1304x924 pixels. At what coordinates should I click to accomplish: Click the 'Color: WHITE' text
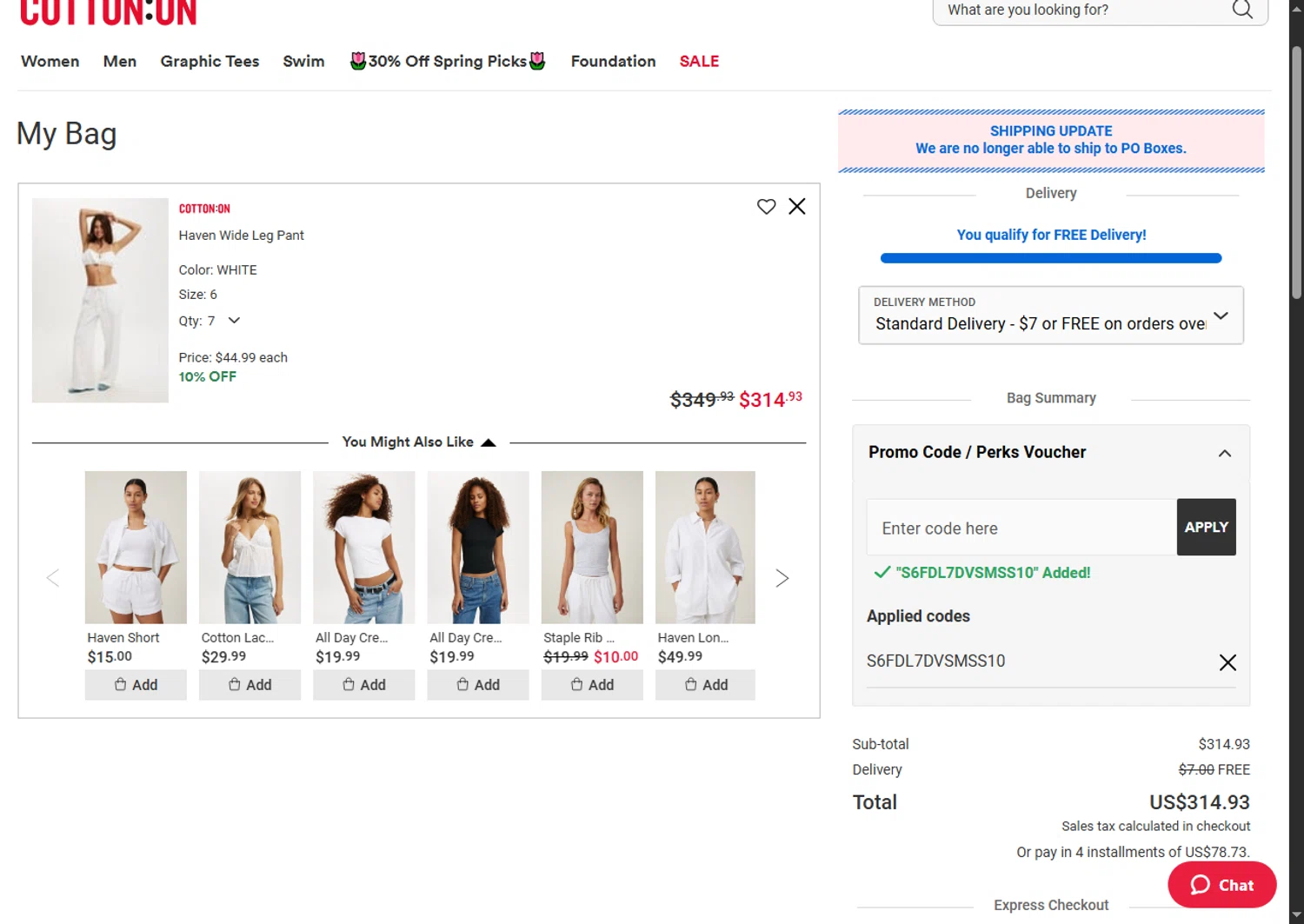(x=218, y=270)
